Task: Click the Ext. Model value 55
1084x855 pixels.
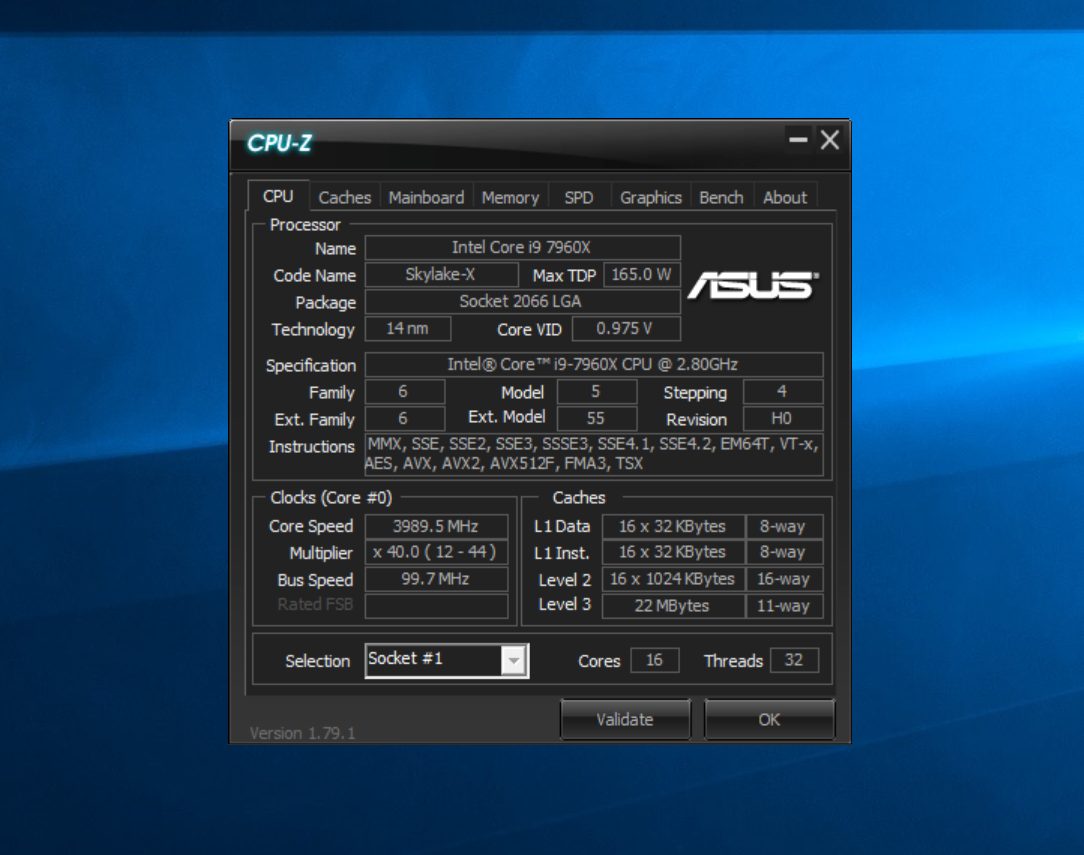Action: point(597,418)
